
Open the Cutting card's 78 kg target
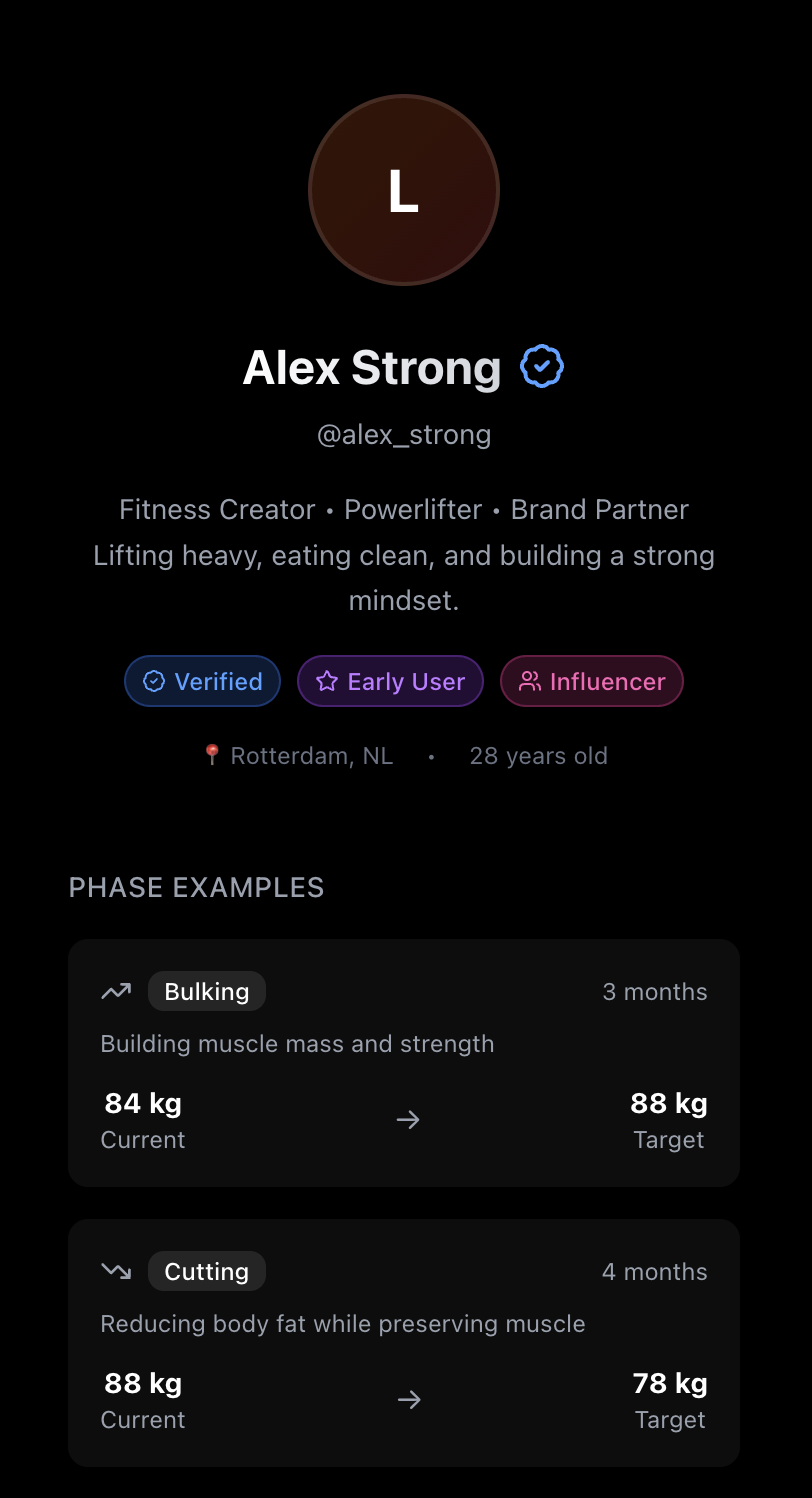coord(670,1383)
